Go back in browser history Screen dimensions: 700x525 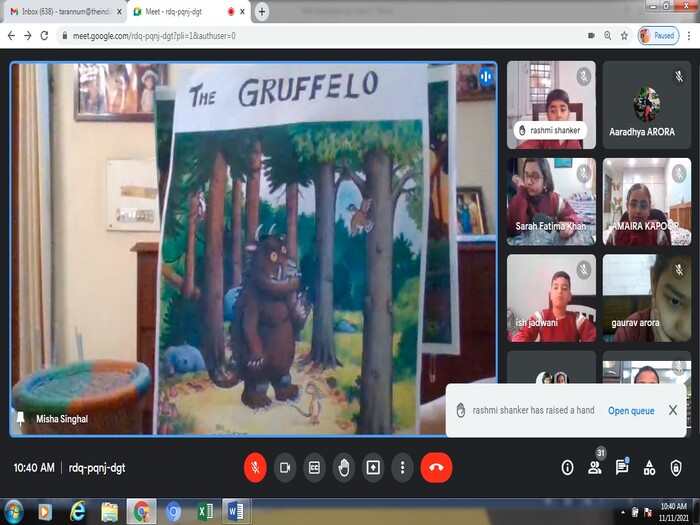[x=12, y=36]
